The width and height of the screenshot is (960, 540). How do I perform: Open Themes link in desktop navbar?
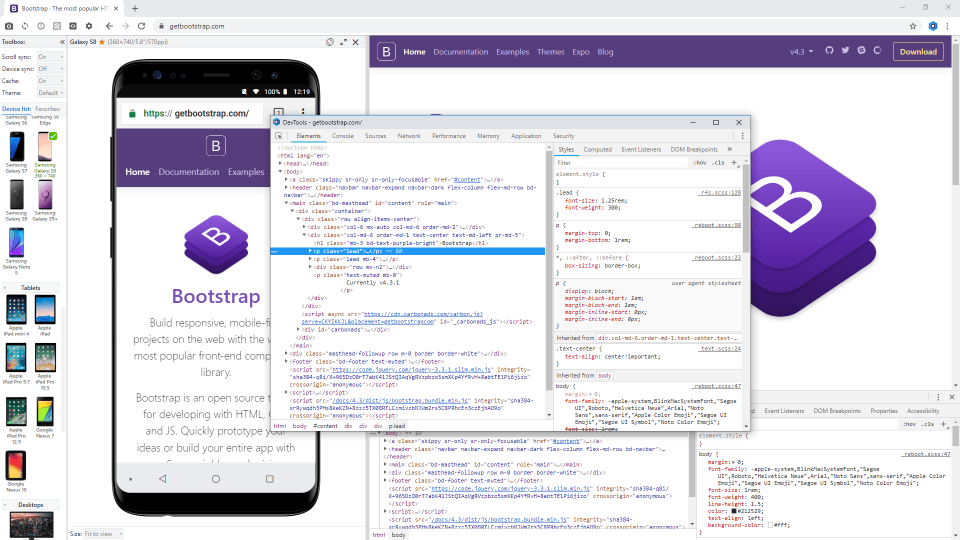[x=550, y=52]
